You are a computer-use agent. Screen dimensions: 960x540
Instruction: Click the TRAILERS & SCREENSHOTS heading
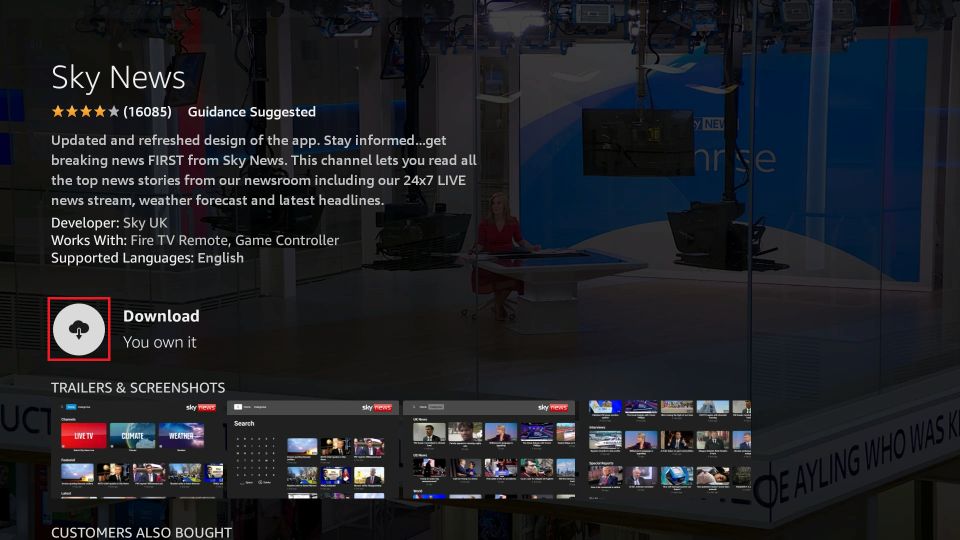pos(138,388)
